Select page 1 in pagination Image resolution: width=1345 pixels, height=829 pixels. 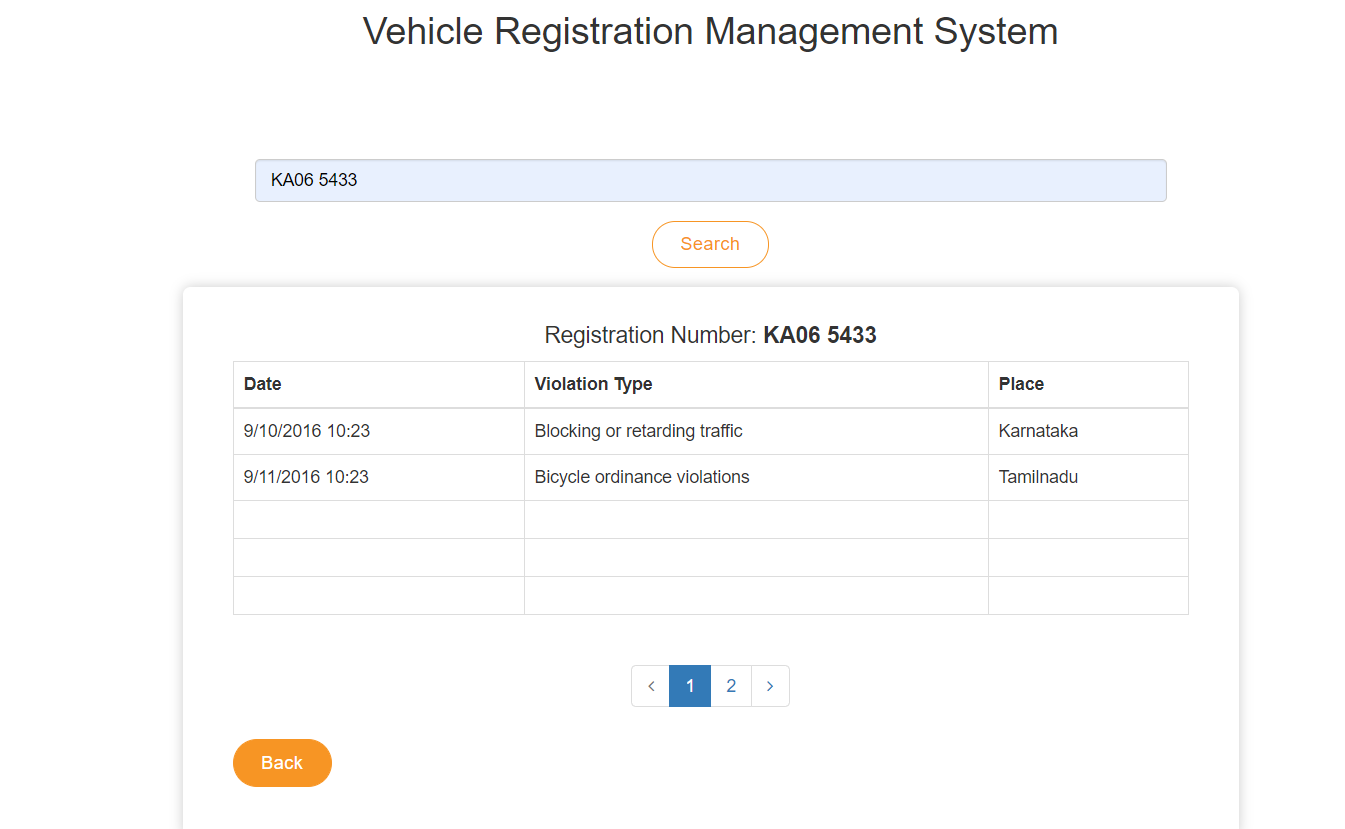pyautogui.click(x=690, y=686)
